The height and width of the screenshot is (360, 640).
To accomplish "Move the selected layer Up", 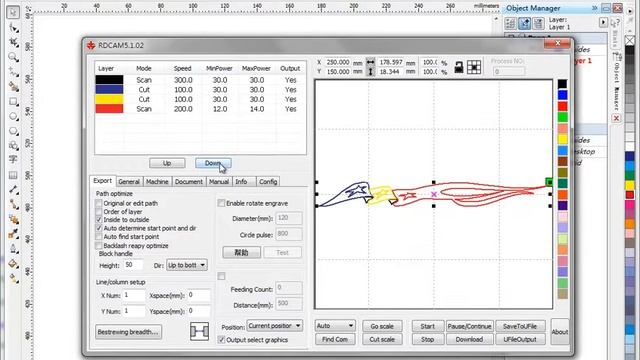I will point(167,163).
